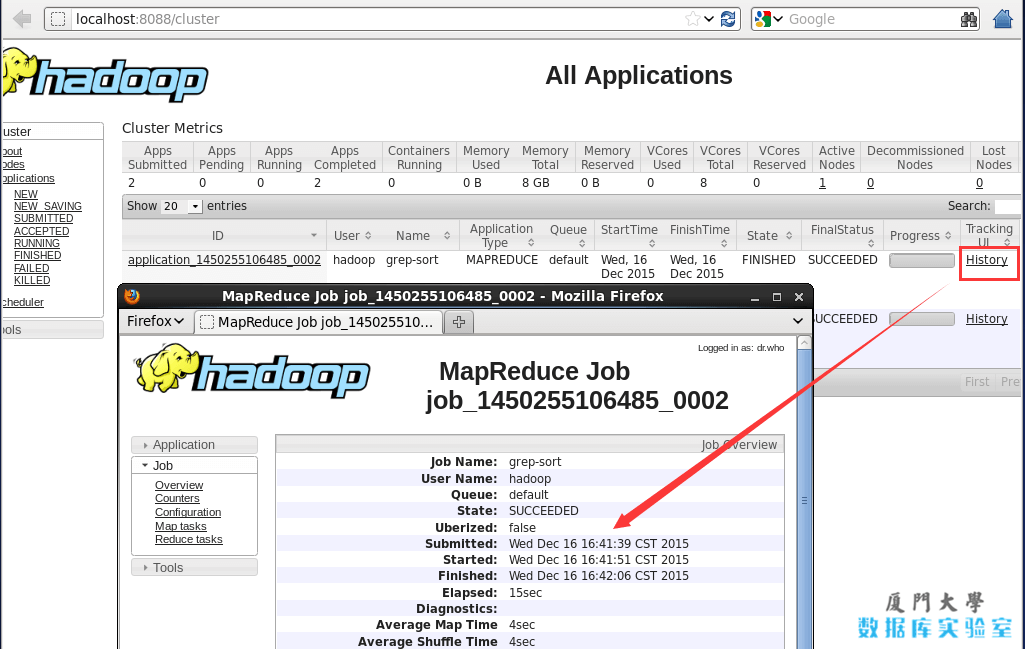Open Counters link under Job
The width and height of the screenshot is (1025, 649).
click(x=177, y=498)
